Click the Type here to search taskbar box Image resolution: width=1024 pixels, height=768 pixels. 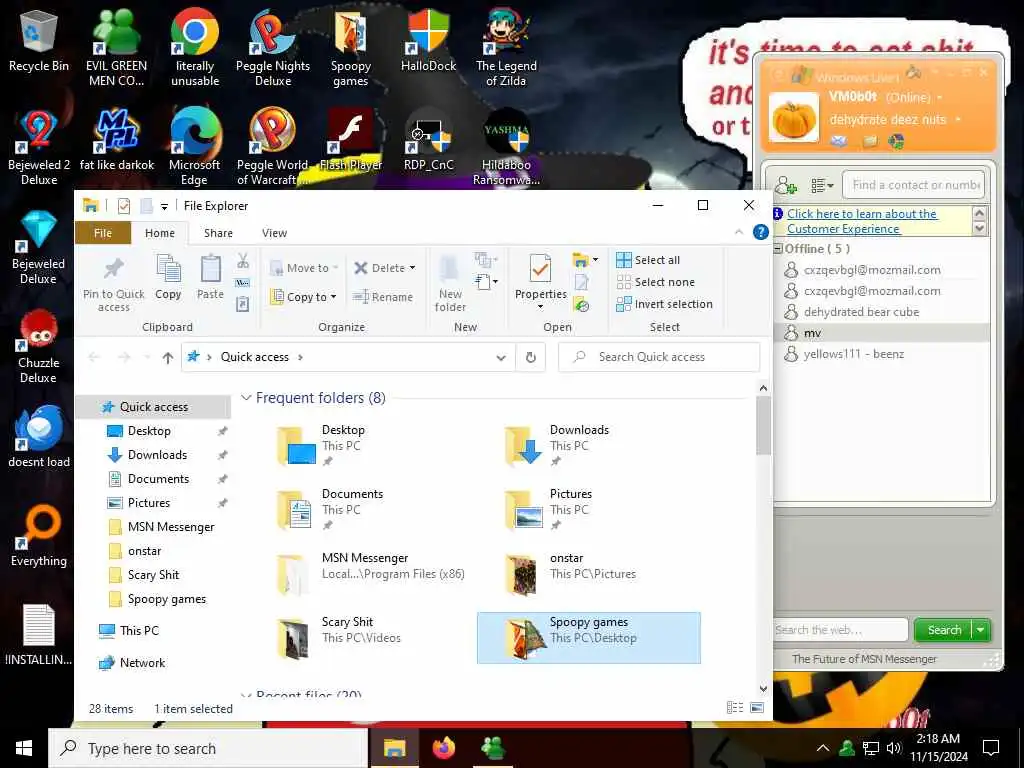208,748
